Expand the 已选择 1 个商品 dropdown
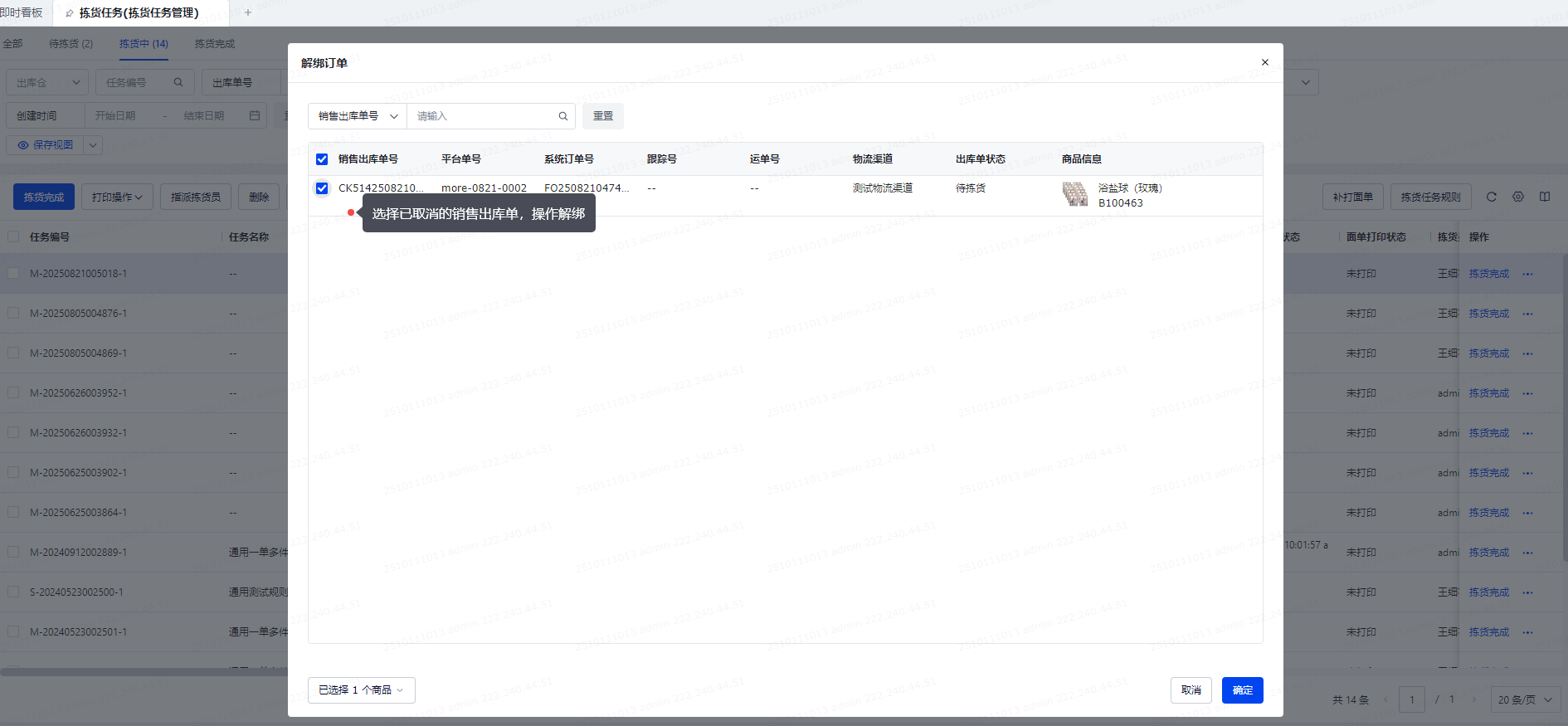Image resolution: width=1568 pixels, height=726 pixels. [x=362, y=690]
